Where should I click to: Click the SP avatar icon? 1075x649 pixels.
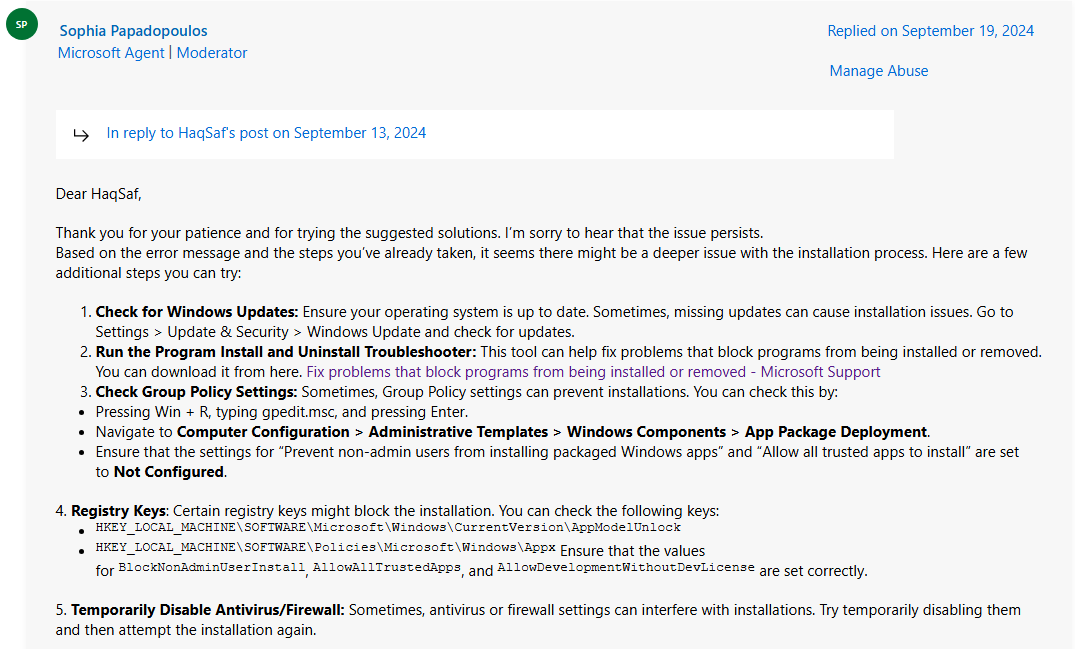click(x=22, y=24)
